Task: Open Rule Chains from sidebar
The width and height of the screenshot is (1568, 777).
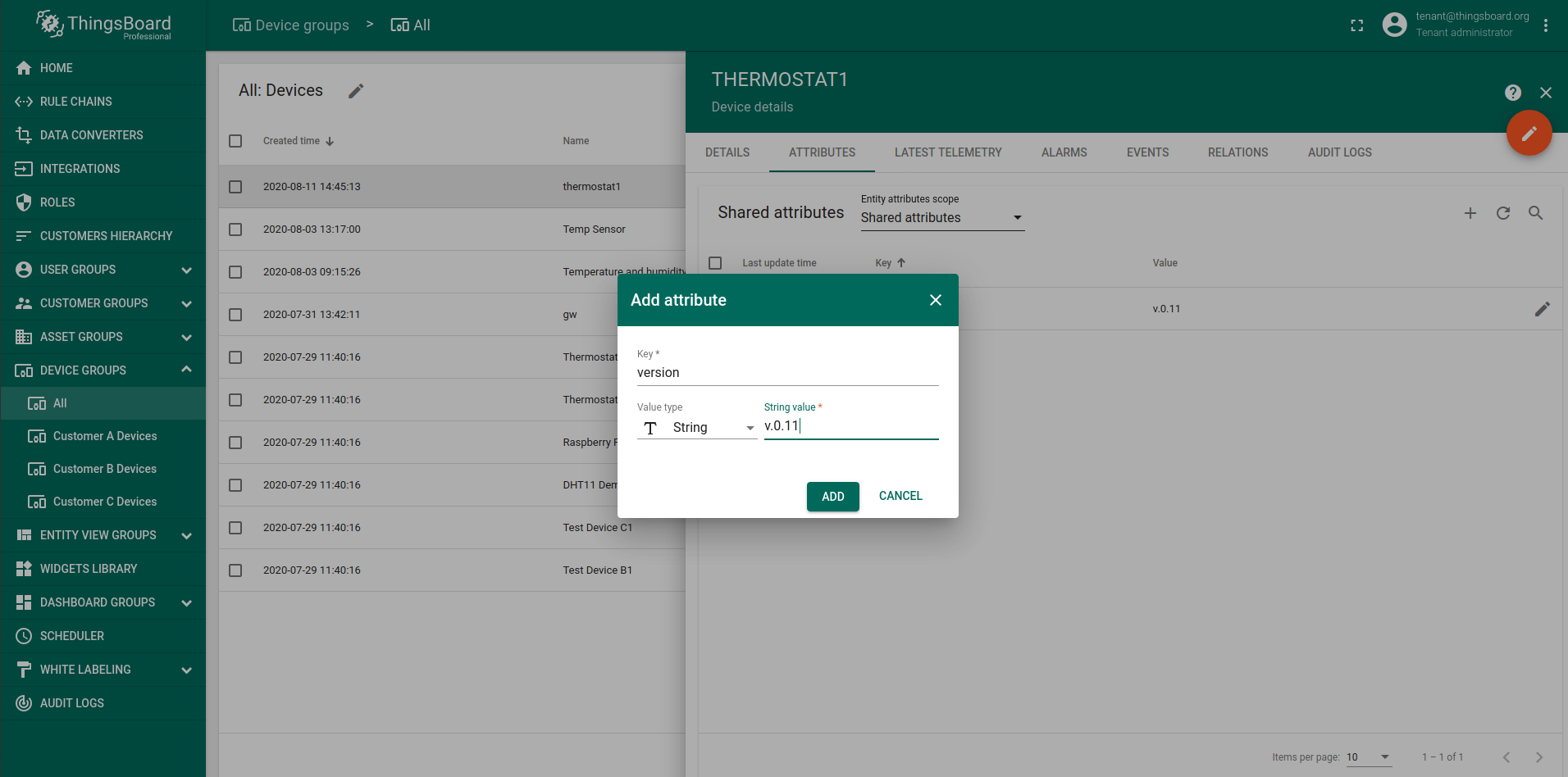Action: [x=103, y=102]
